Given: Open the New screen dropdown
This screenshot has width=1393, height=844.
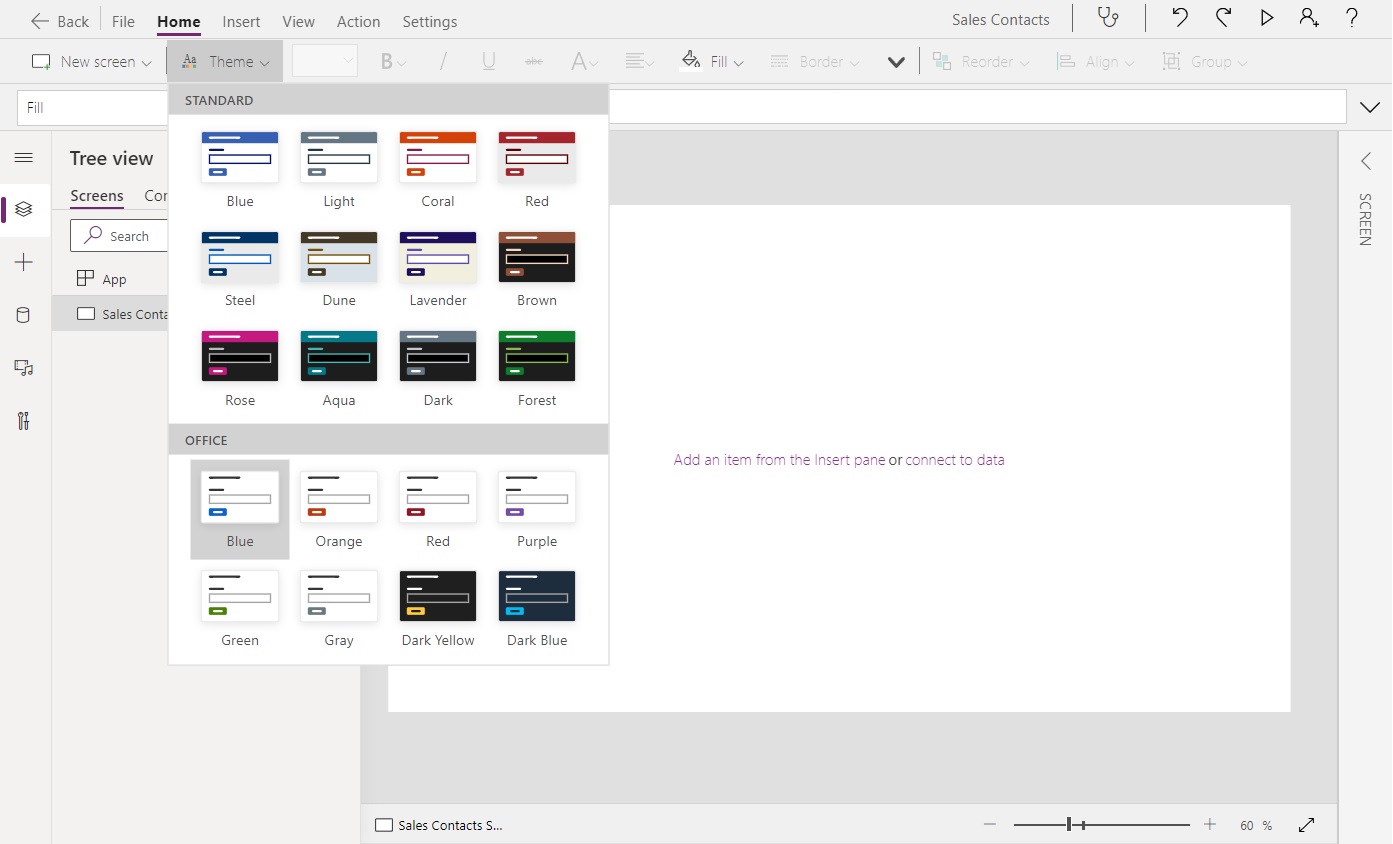Looking at the screenshot, I should (x=91, y=60).
